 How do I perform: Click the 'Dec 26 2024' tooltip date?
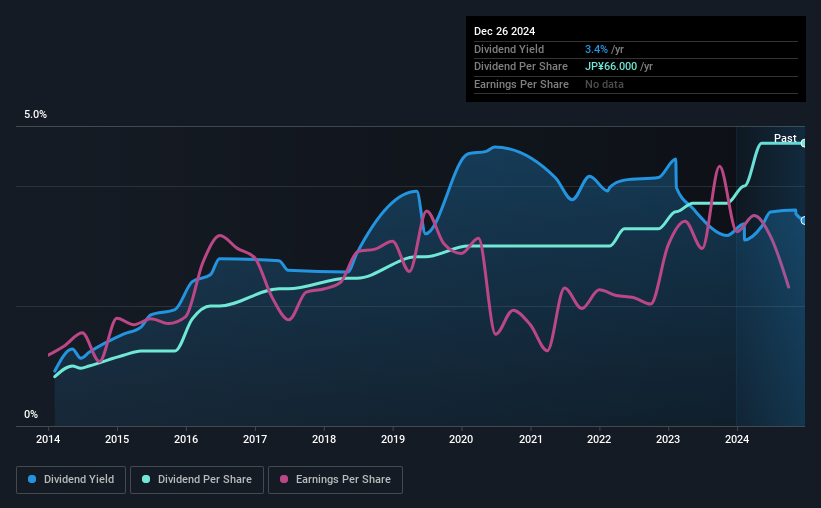pyautogui.click(x=504, y=31)
